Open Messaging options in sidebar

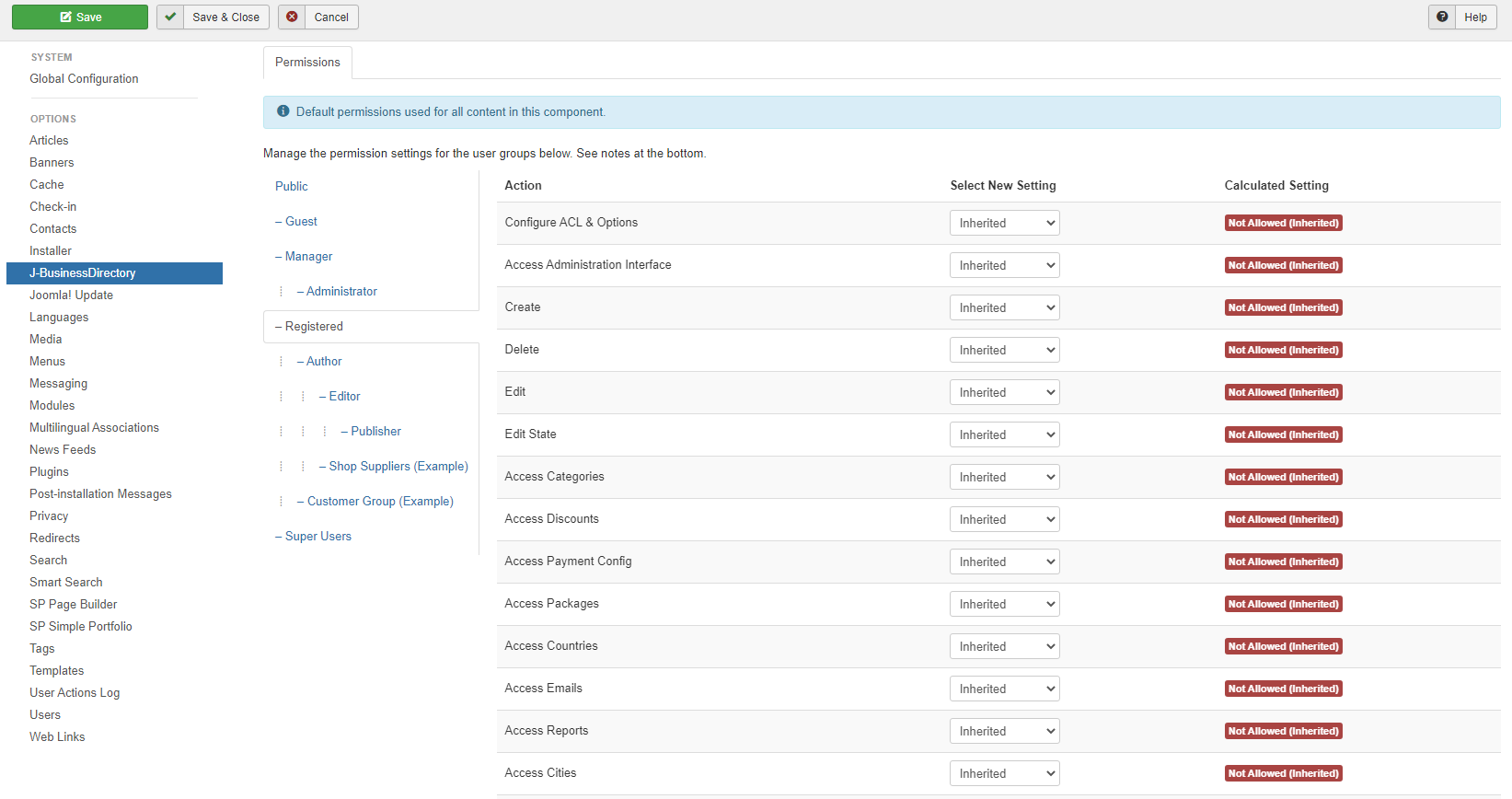tap(58, 384)
